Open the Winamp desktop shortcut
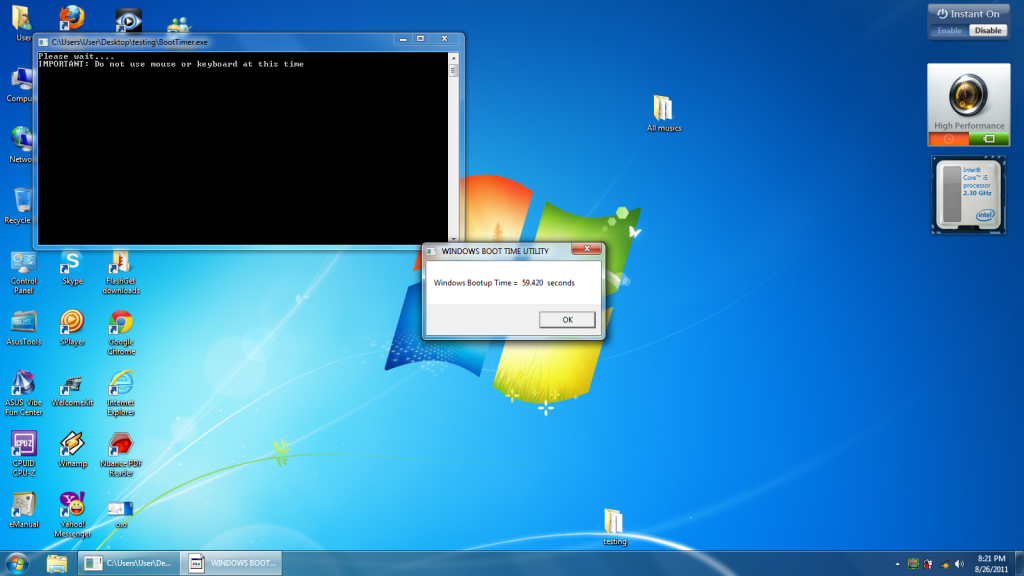Screen dimensions: 1024x576 point(72,444)
